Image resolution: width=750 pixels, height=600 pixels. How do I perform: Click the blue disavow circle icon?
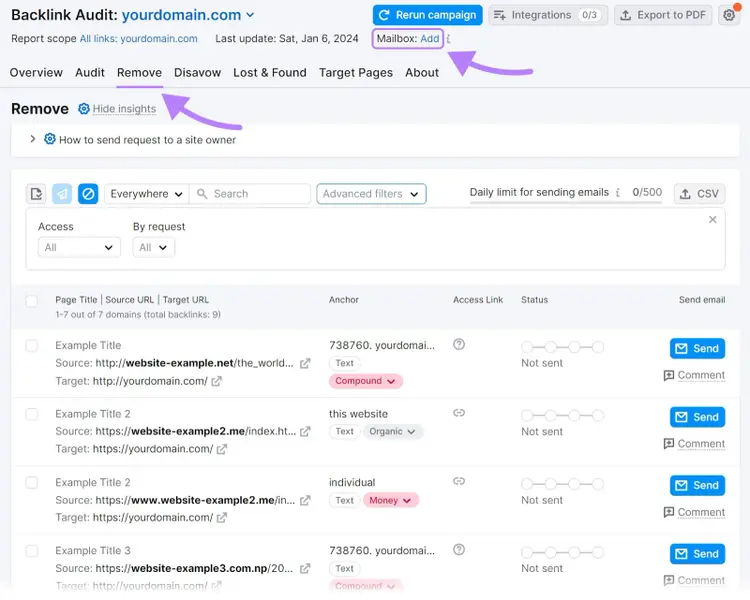coord(88,194)
